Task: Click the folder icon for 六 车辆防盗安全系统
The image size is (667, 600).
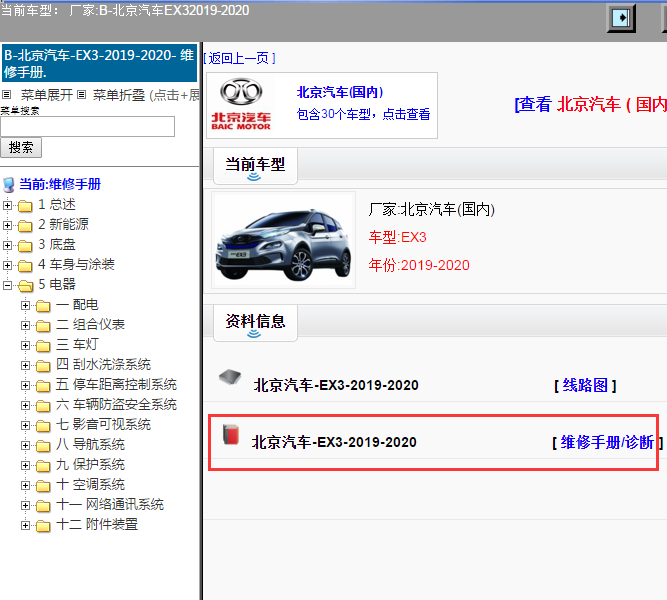Action: [43, 406]
